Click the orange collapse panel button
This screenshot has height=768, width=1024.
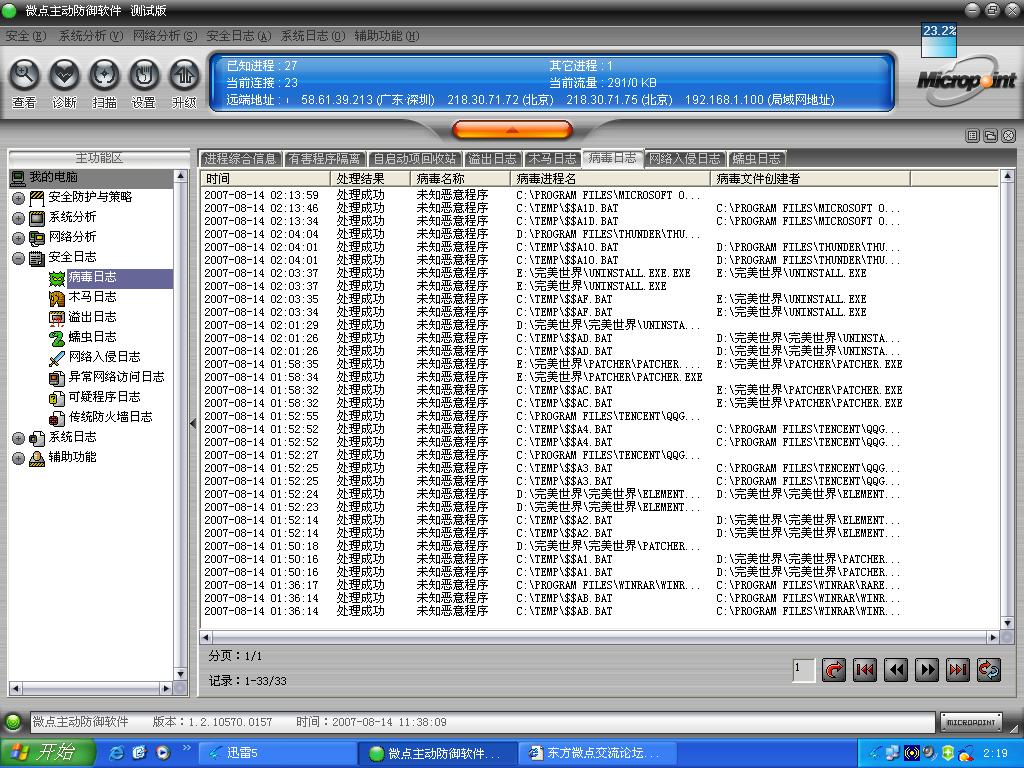(512, 130)
